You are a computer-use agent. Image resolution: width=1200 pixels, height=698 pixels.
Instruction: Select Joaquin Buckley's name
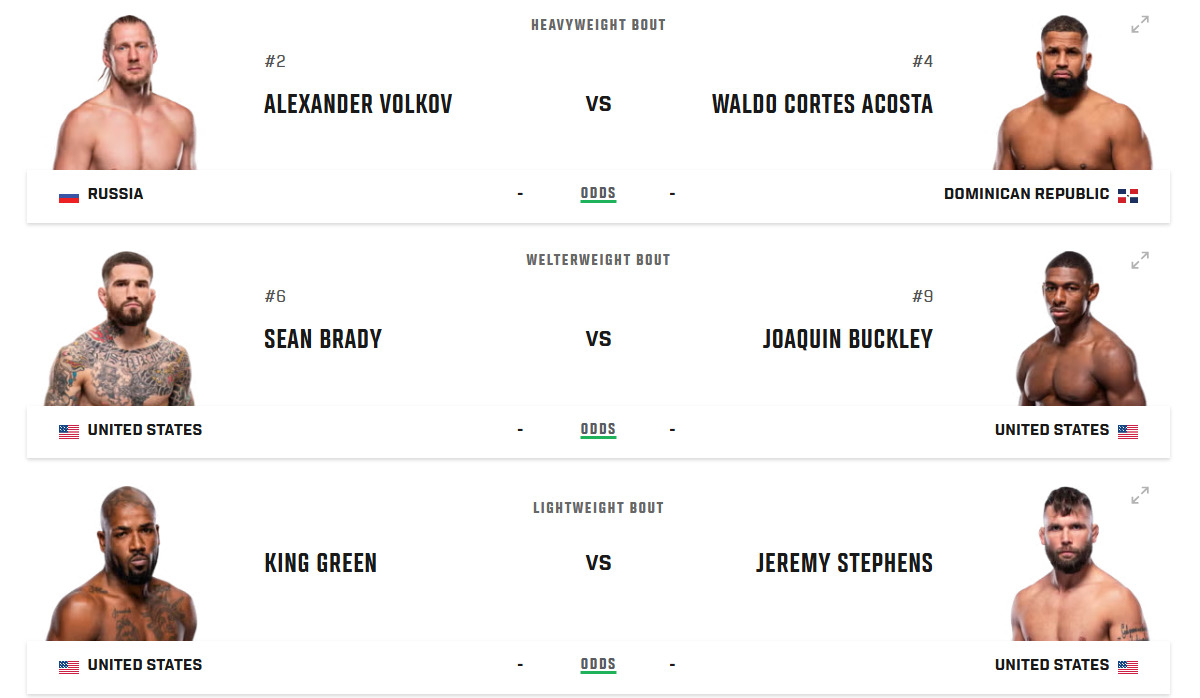click(x=847, y=339)
